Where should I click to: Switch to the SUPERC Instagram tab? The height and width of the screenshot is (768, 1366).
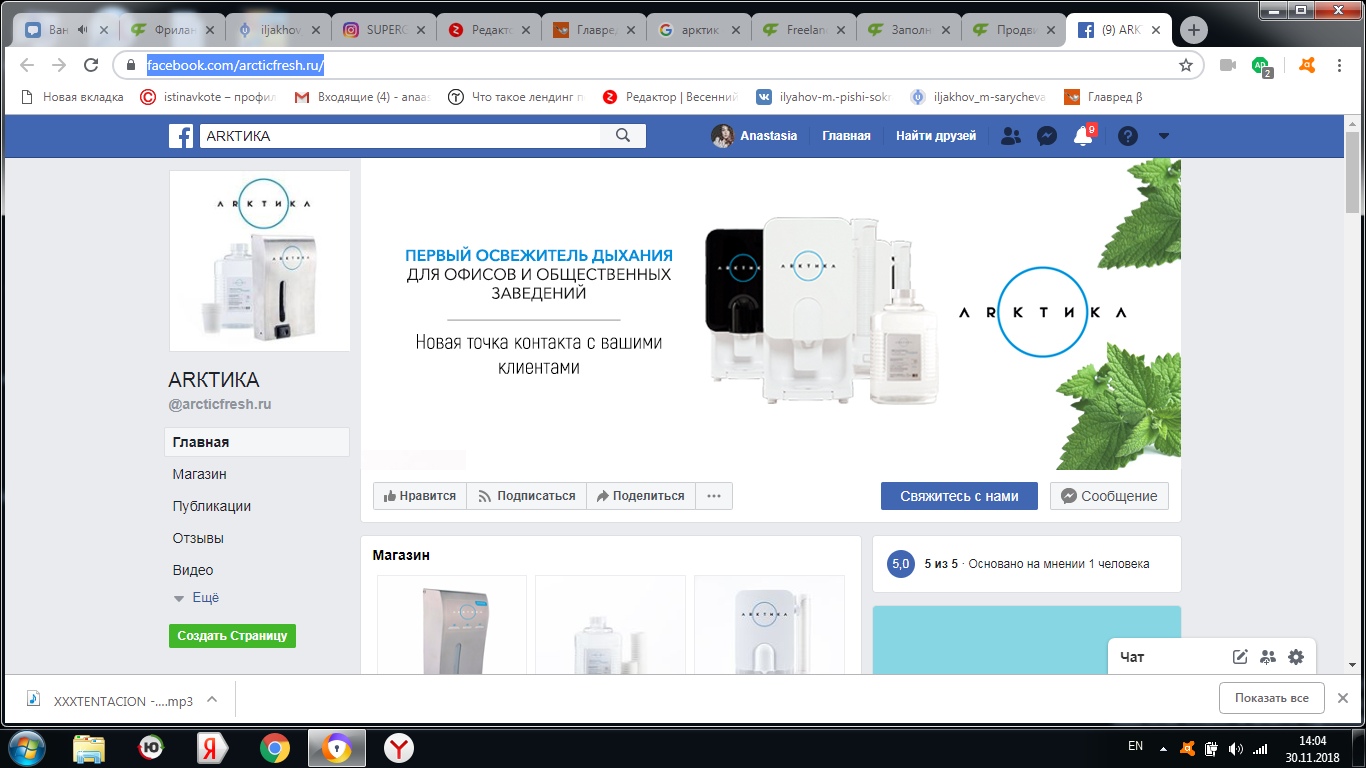point(383,30)
